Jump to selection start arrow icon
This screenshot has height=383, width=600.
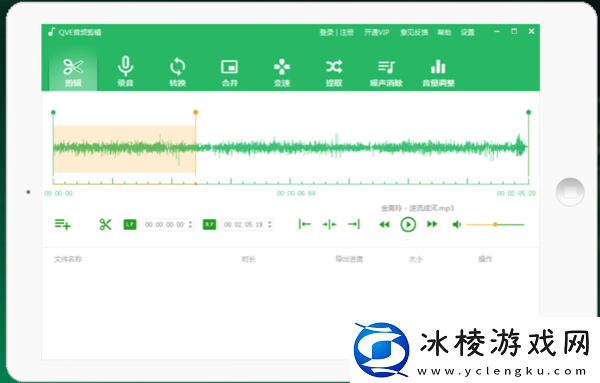(x=305, y=224)
